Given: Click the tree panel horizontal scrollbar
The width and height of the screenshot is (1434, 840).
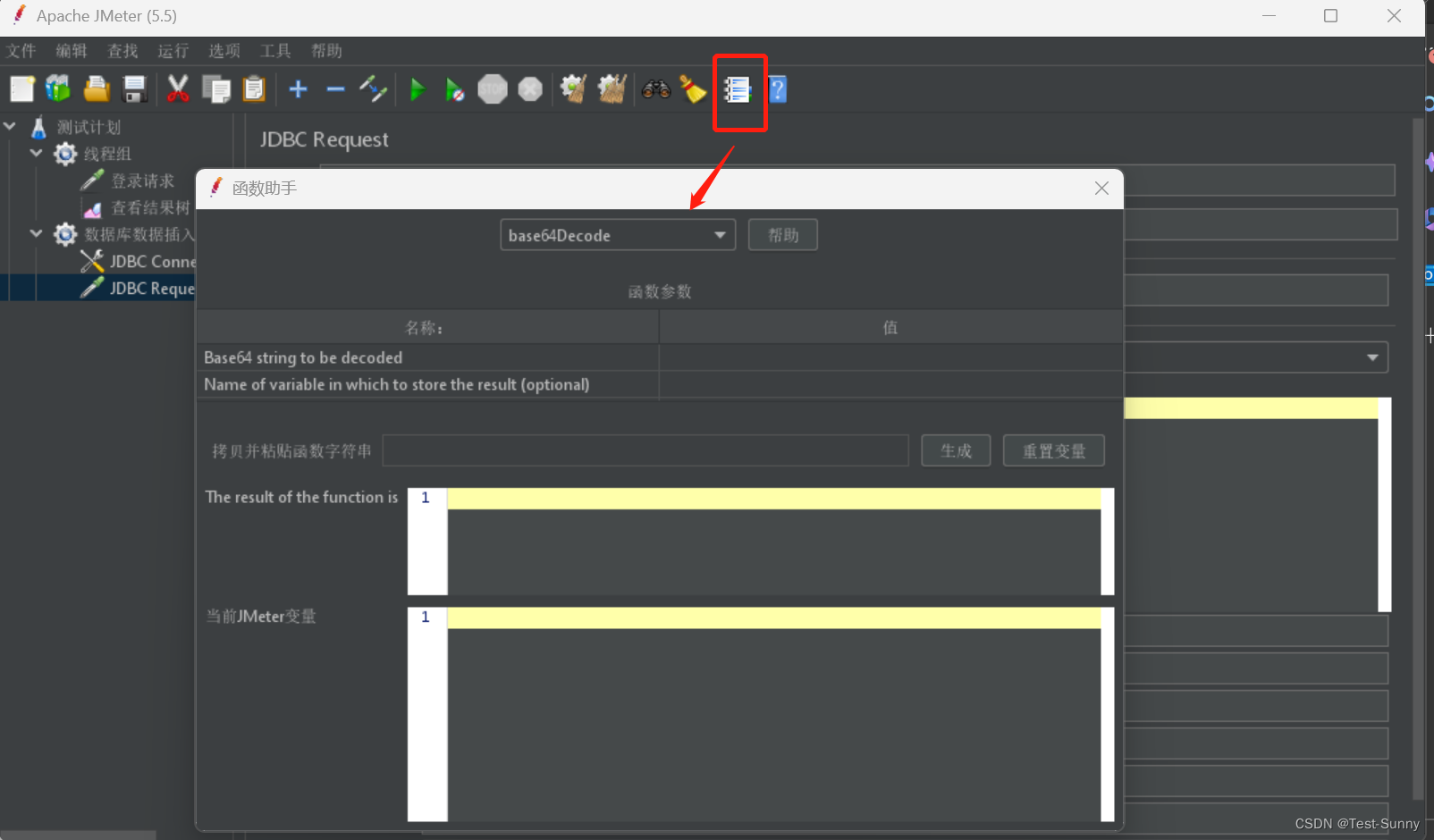Looking at the screenshot, I should [x=78, y=836].
